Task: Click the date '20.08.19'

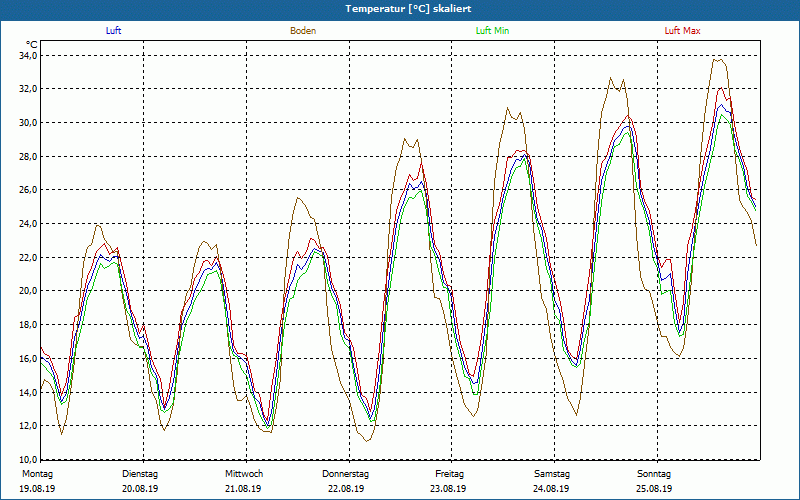Action: point(140,489)
